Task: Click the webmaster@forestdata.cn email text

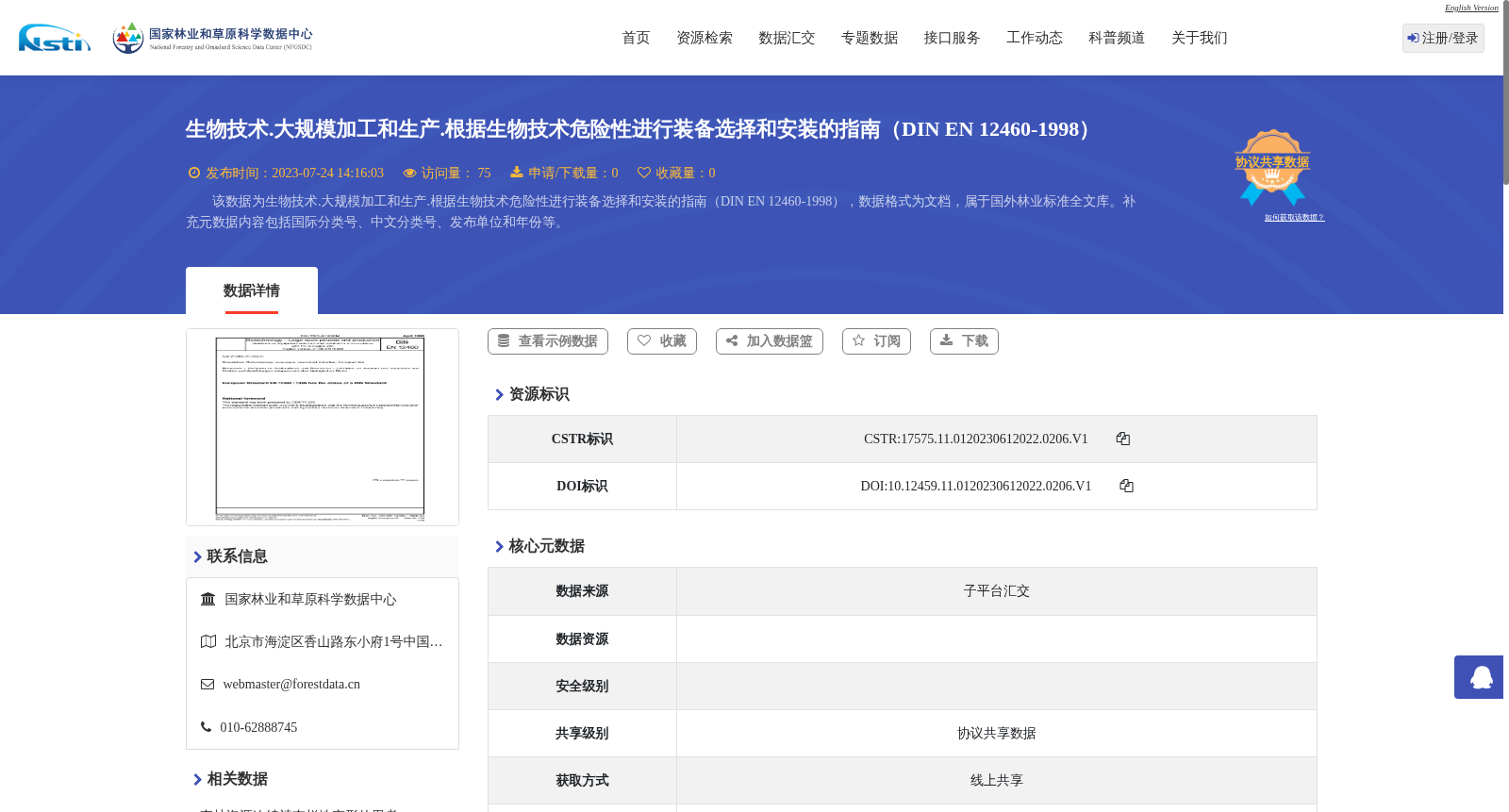Action: 291,685
